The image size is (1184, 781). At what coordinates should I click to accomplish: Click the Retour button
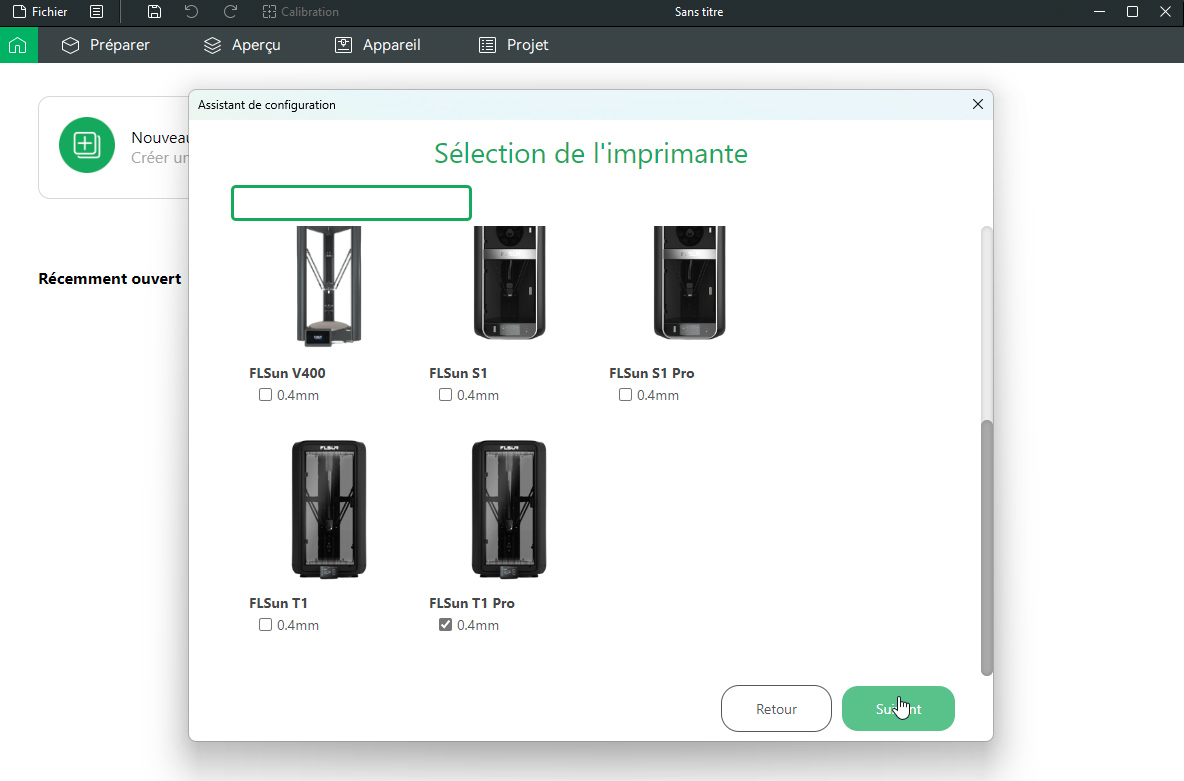(776, 708)
